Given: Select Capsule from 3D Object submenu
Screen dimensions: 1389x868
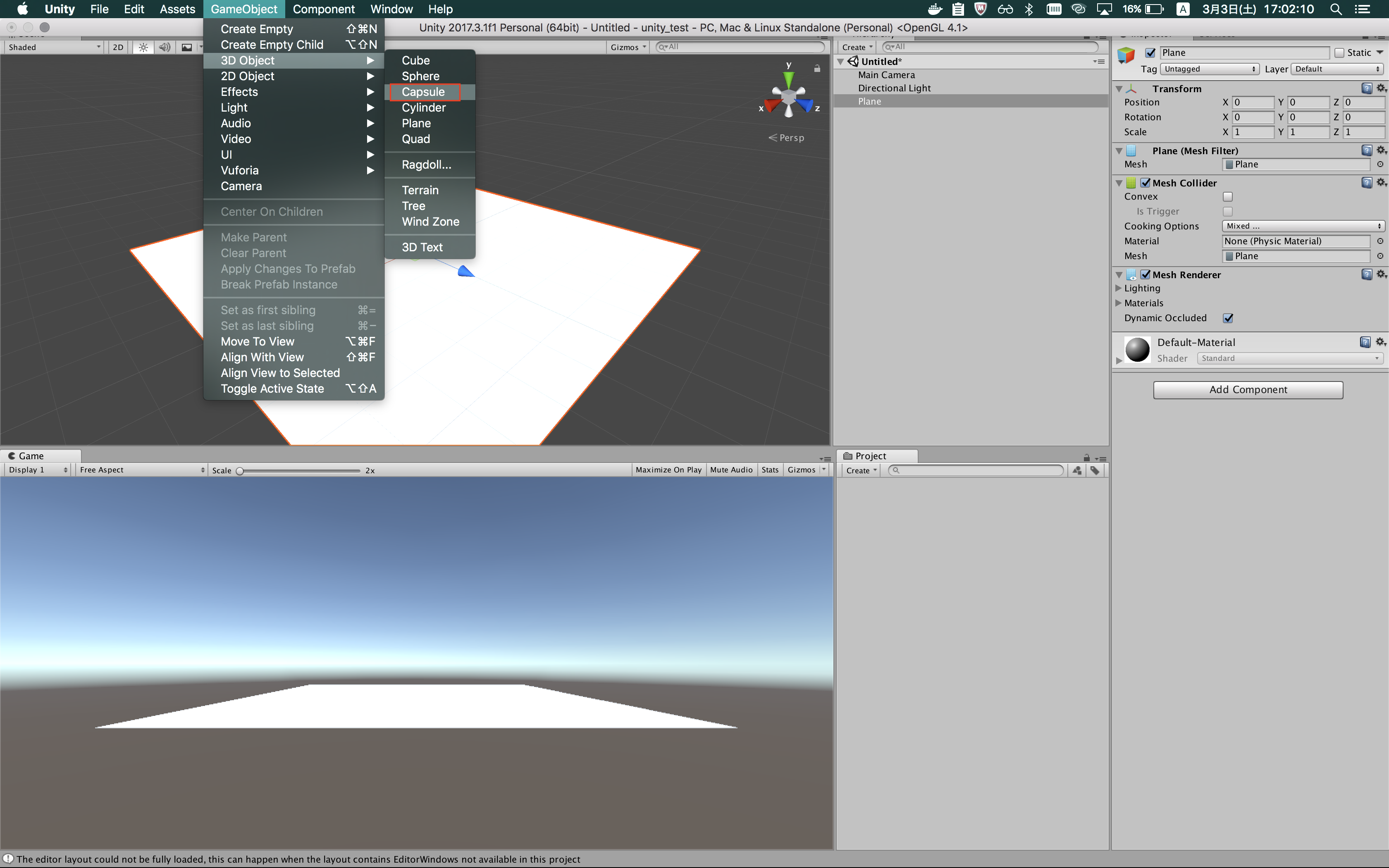Looking at the screenshot, I should coord(430,92).
